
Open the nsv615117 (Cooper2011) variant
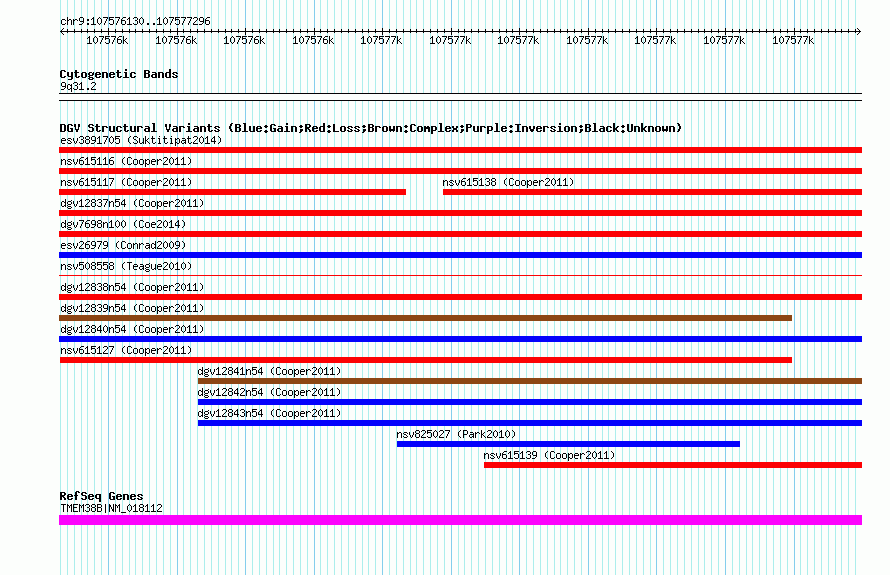[126, 182]
